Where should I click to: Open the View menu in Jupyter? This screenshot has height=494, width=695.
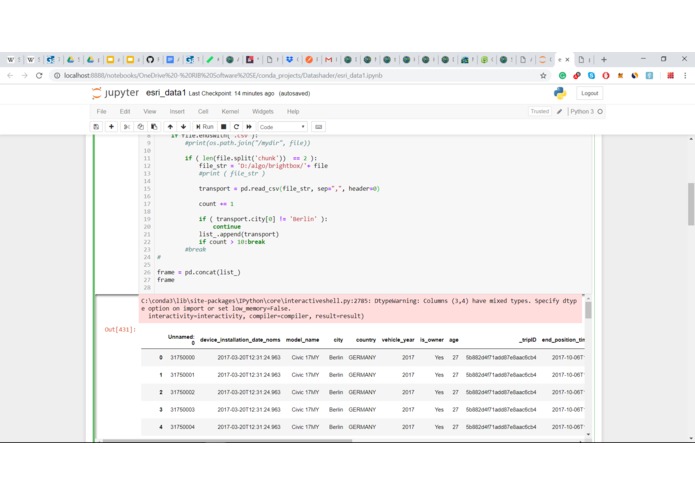[149, 112]
